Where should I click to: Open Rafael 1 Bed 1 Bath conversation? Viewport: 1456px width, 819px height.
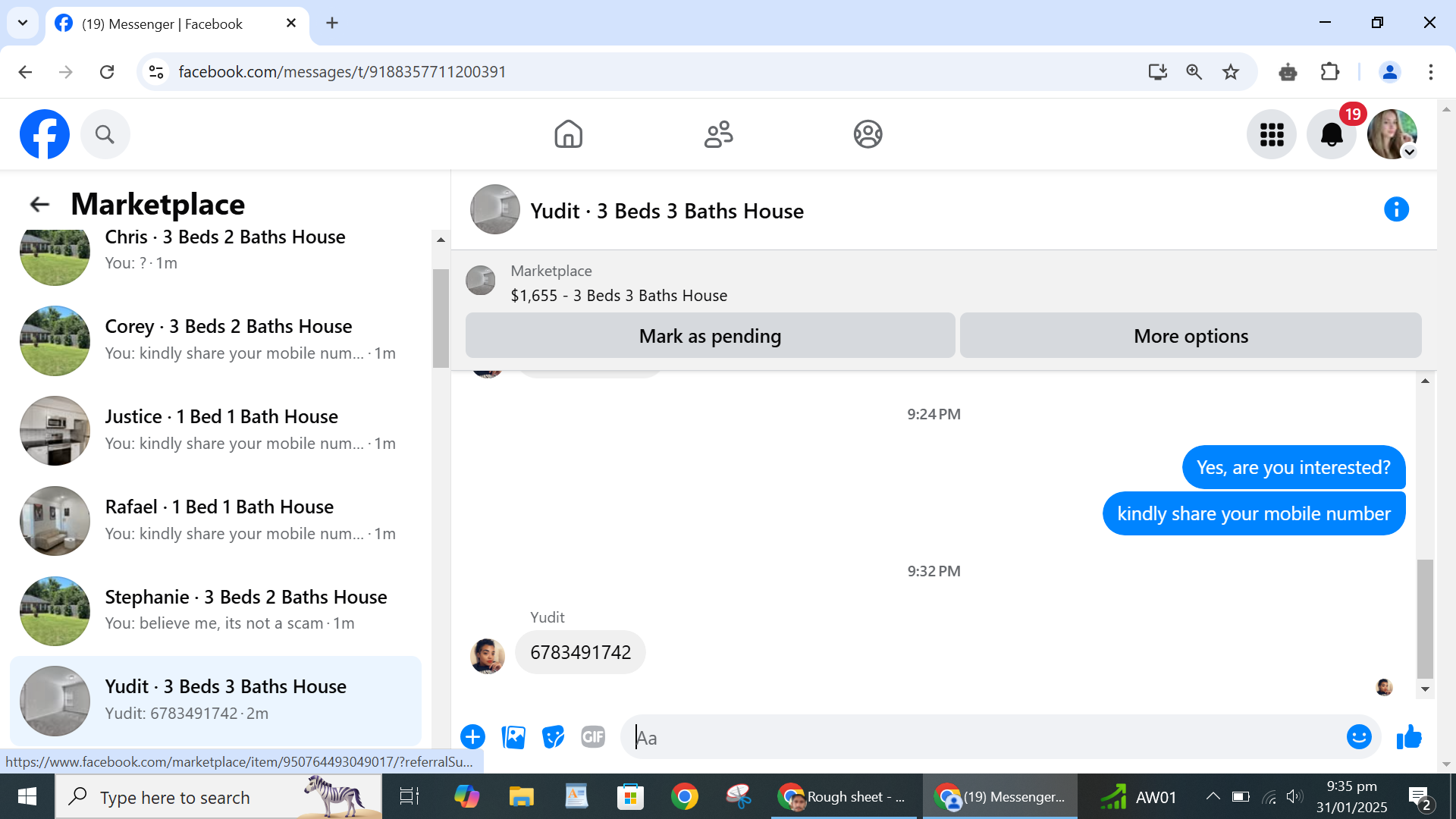coord(215,521)
